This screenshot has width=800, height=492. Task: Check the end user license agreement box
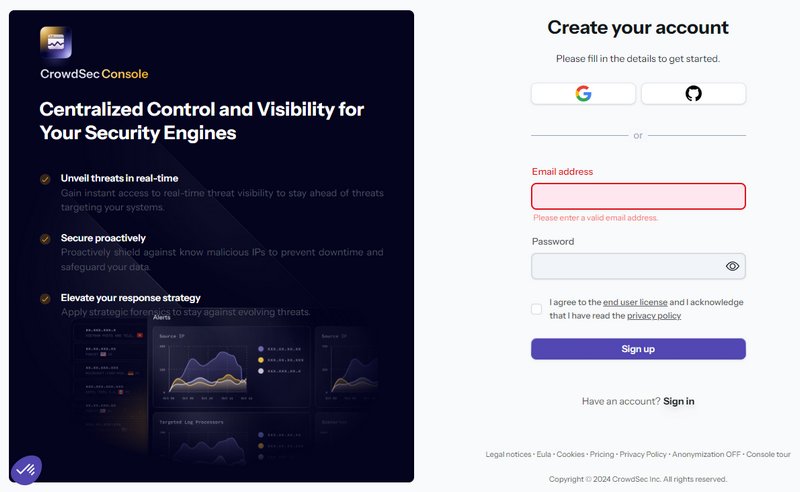coord(537,309)
